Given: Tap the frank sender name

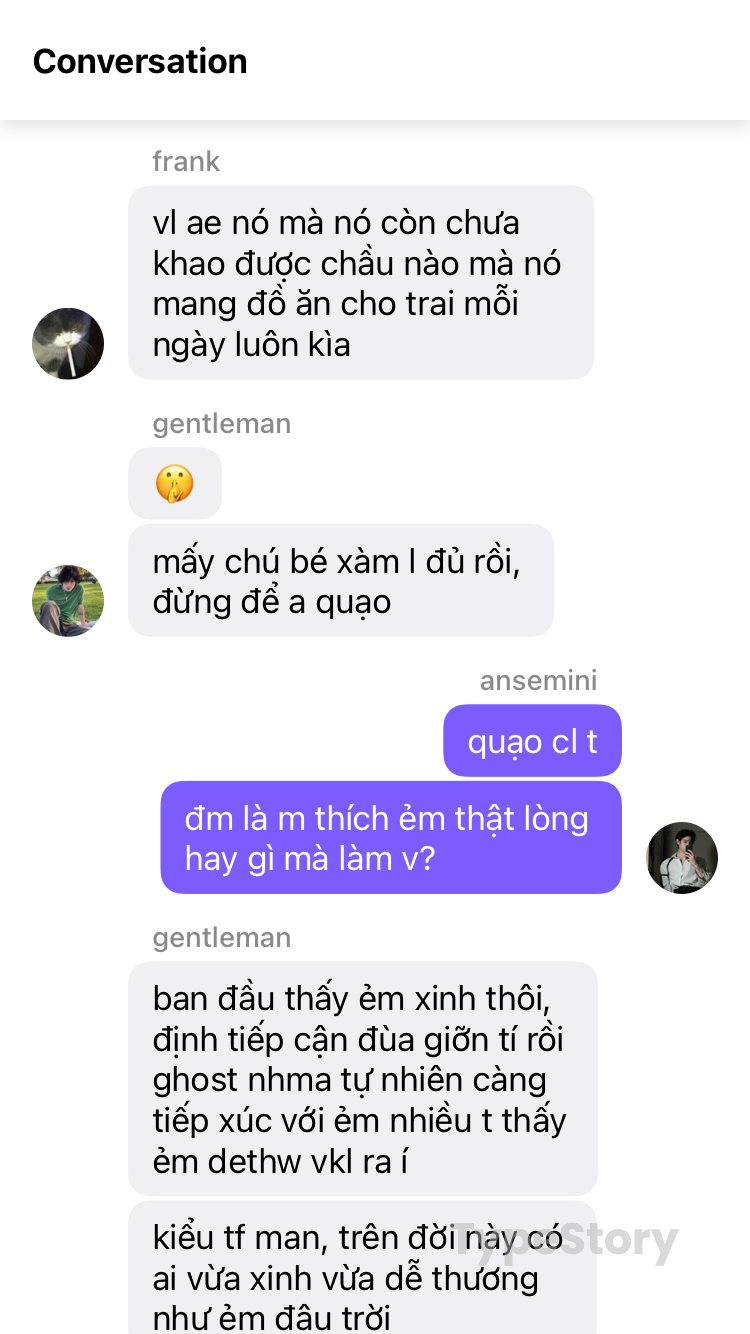Looking at the screenshot, I should (x=186, y=161).
